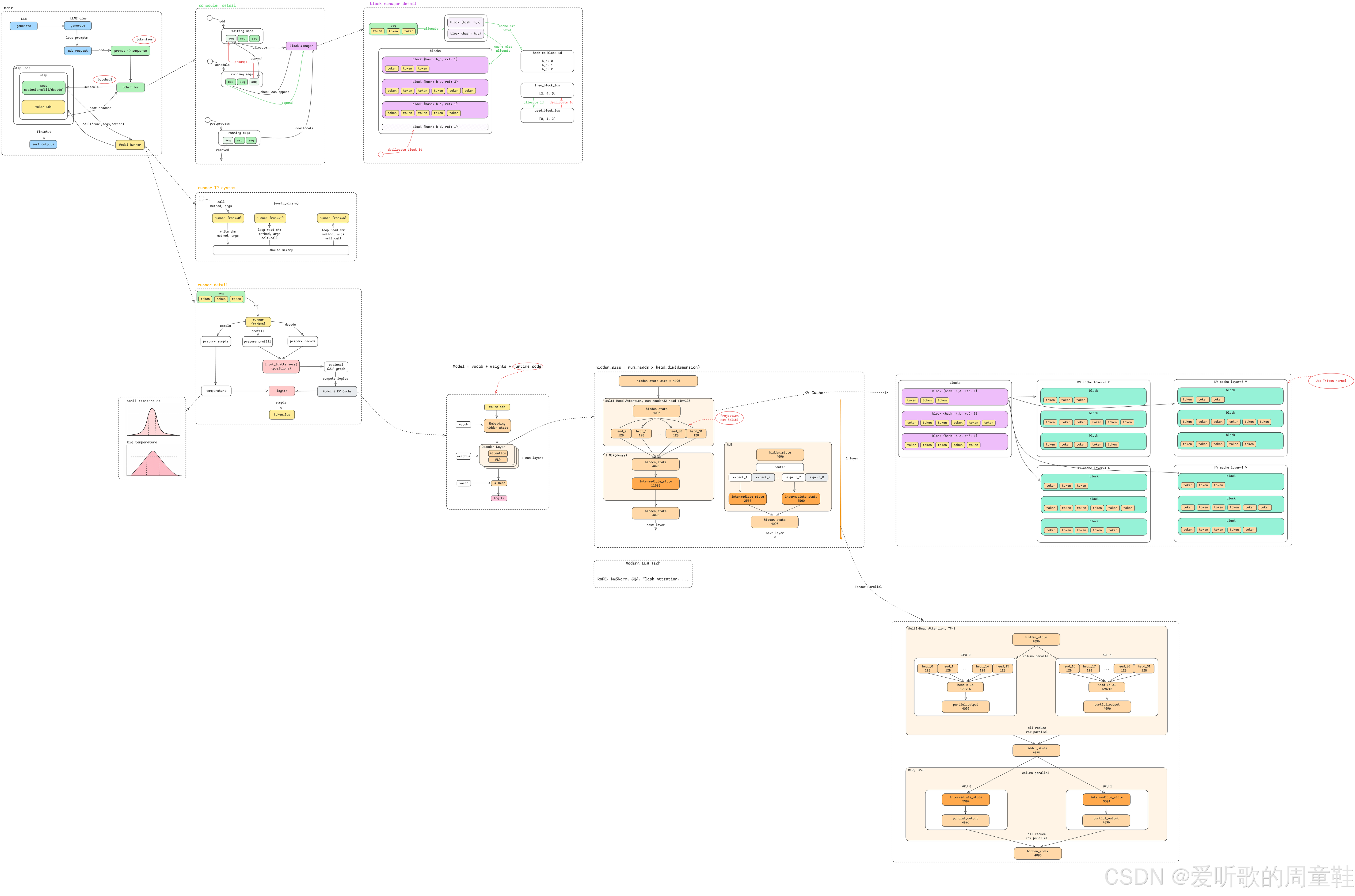The width and height of the screenshot is (1355, 896).
Task: Click the "KV cache layer=1 V" title
Action: tap(1230, 467)
